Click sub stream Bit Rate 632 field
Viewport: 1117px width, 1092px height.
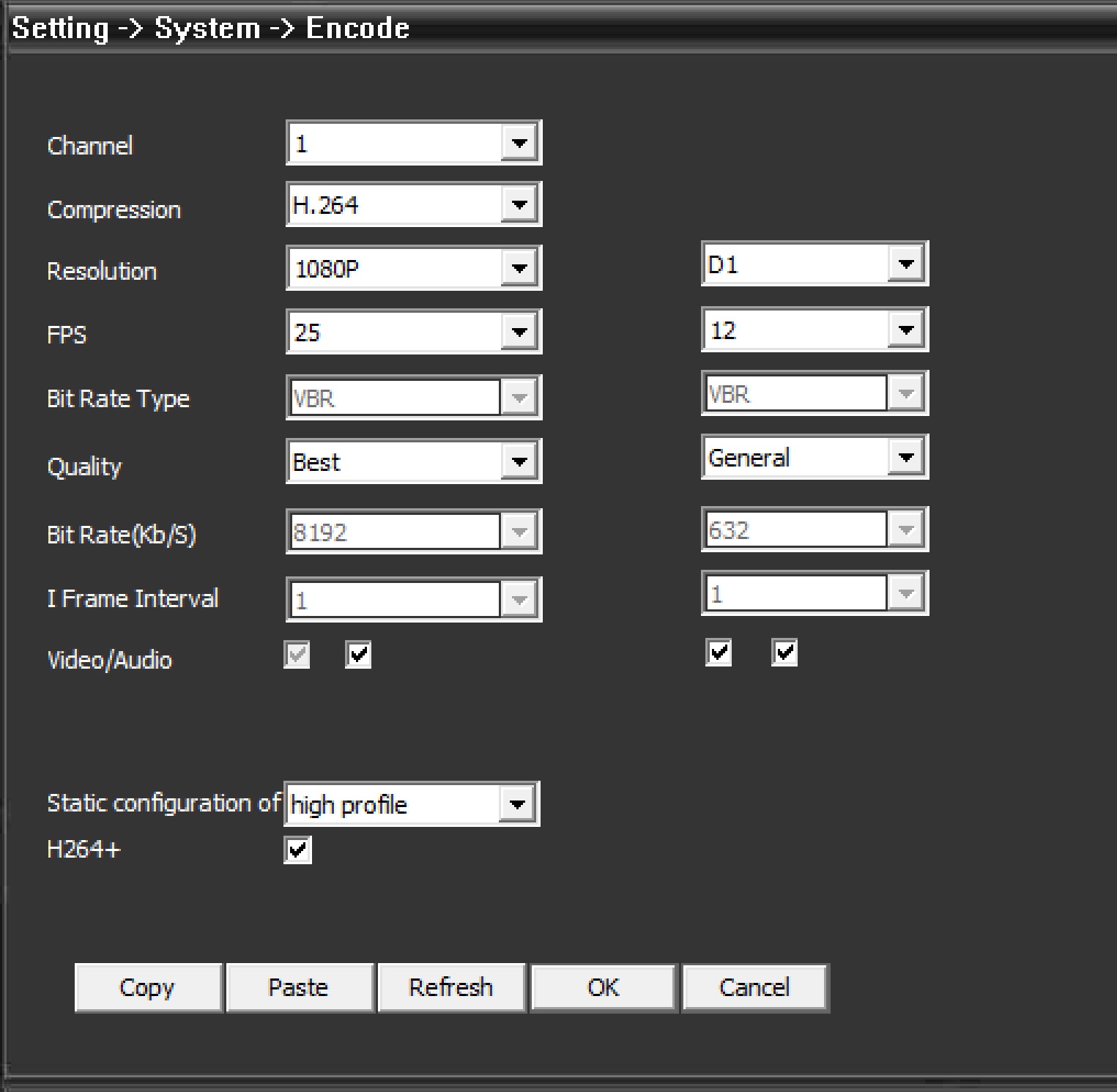[795, 530]
